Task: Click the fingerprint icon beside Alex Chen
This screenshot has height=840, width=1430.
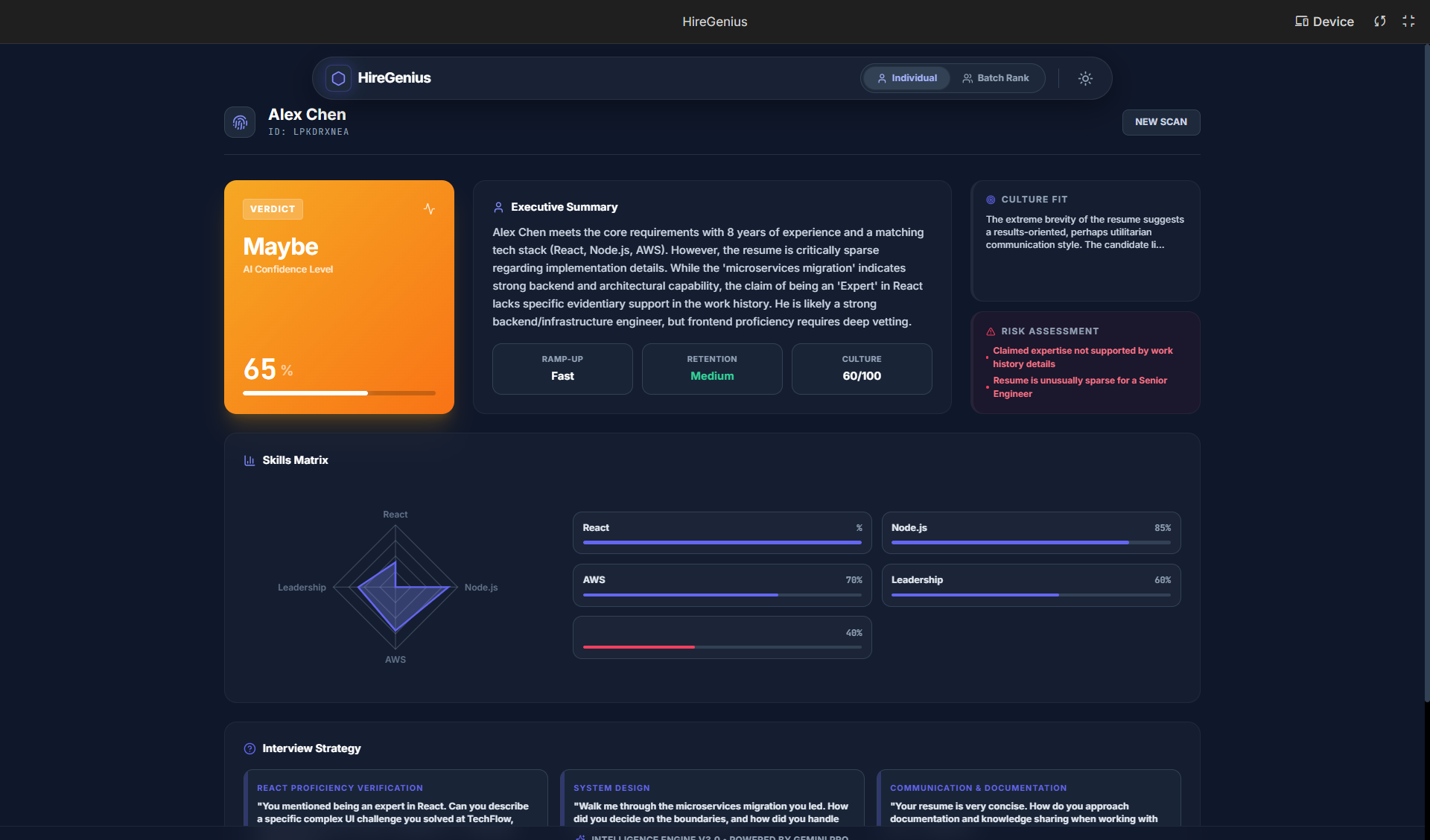Action: pos(240,122)
